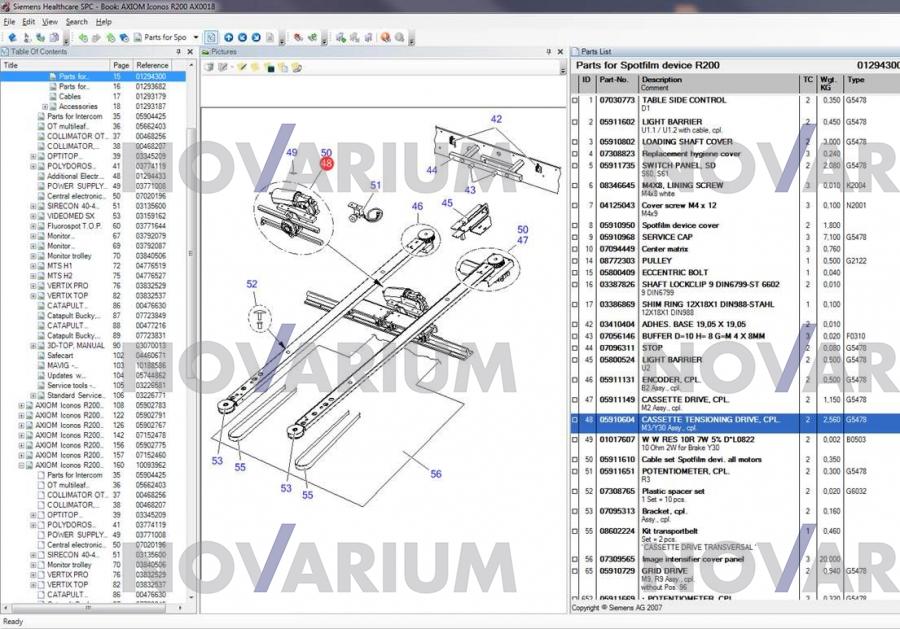Expand the Accessories tree node
This screenshot has width=900, height=629.
click(45, 106)
